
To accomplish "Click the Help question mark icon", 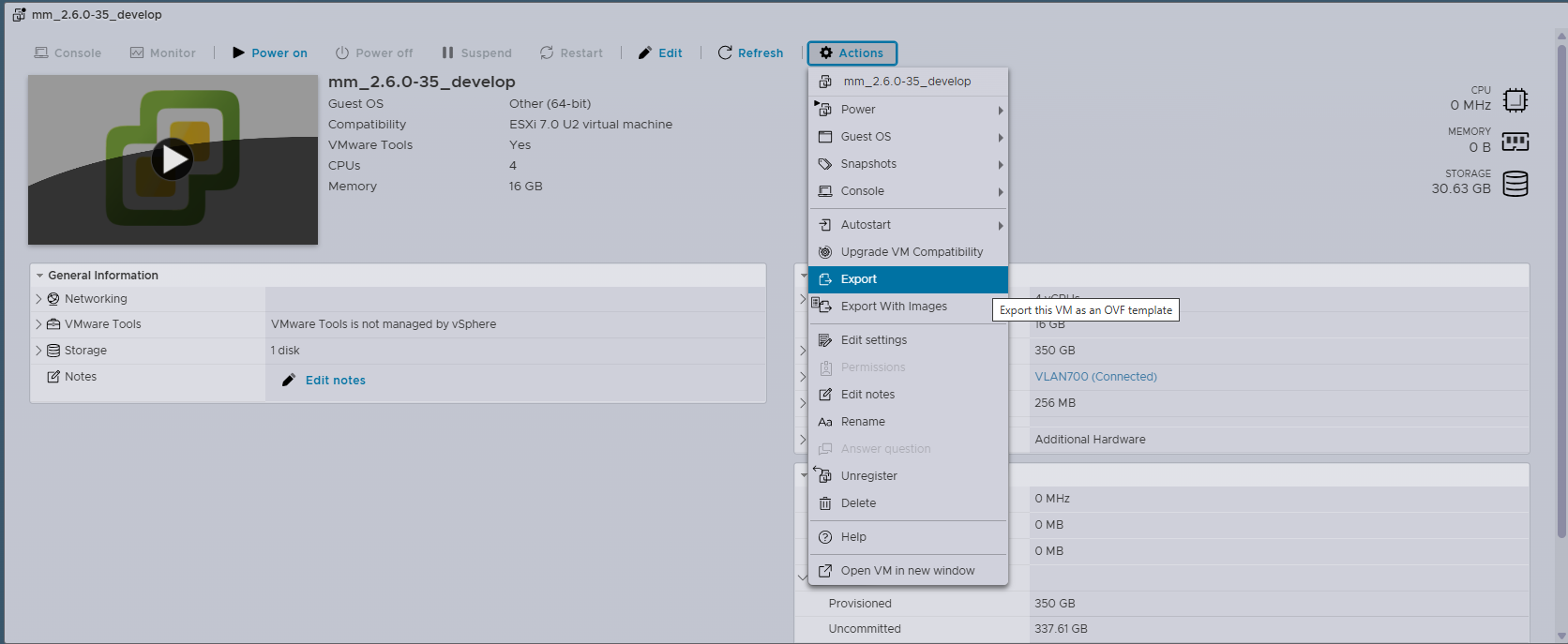I will point(825,537).
